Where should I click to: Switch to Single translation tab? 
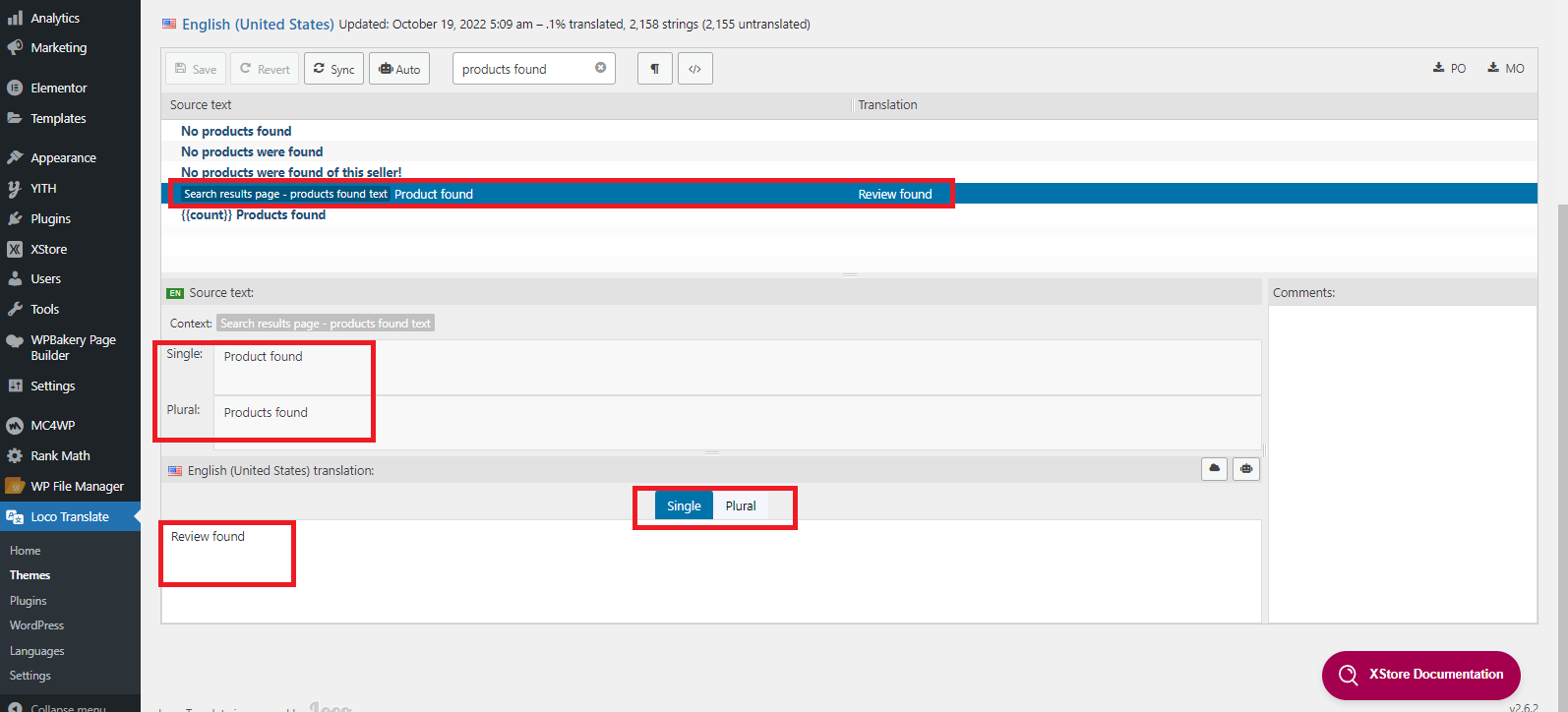684,505
